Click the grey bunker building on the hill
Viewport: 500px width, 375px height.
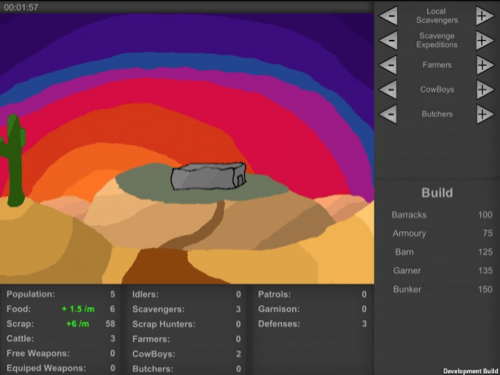(208, 176)
